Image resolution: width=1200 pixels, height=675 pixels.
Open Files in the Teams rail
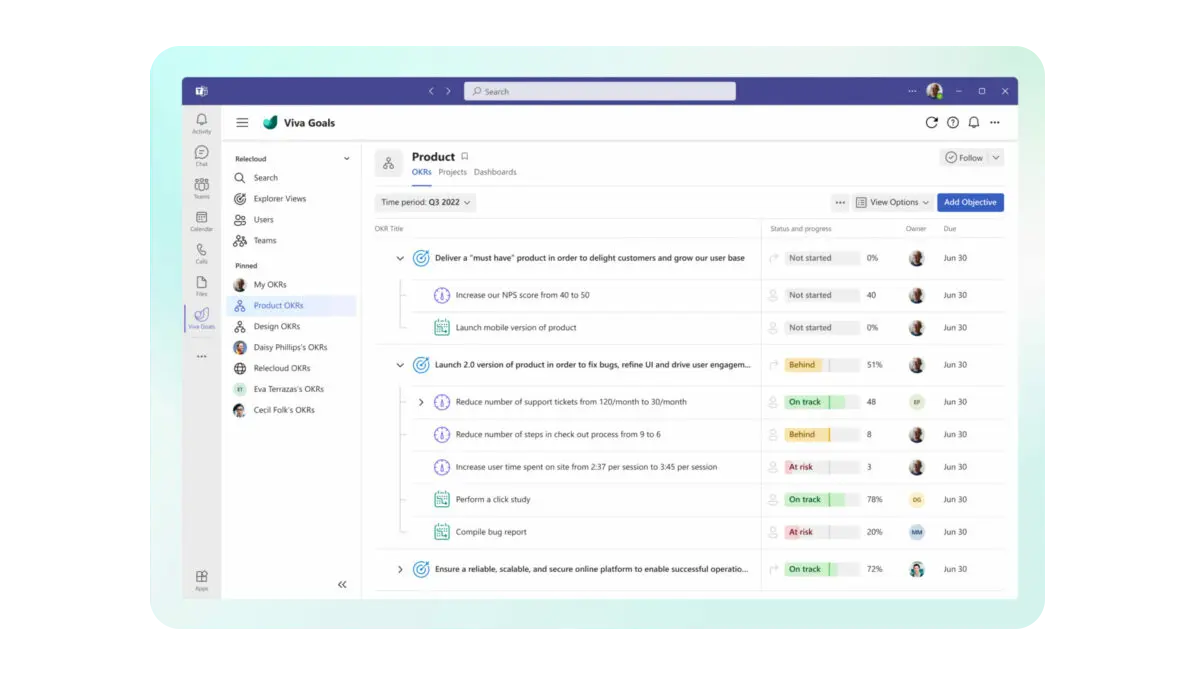[x=201, y=286]
